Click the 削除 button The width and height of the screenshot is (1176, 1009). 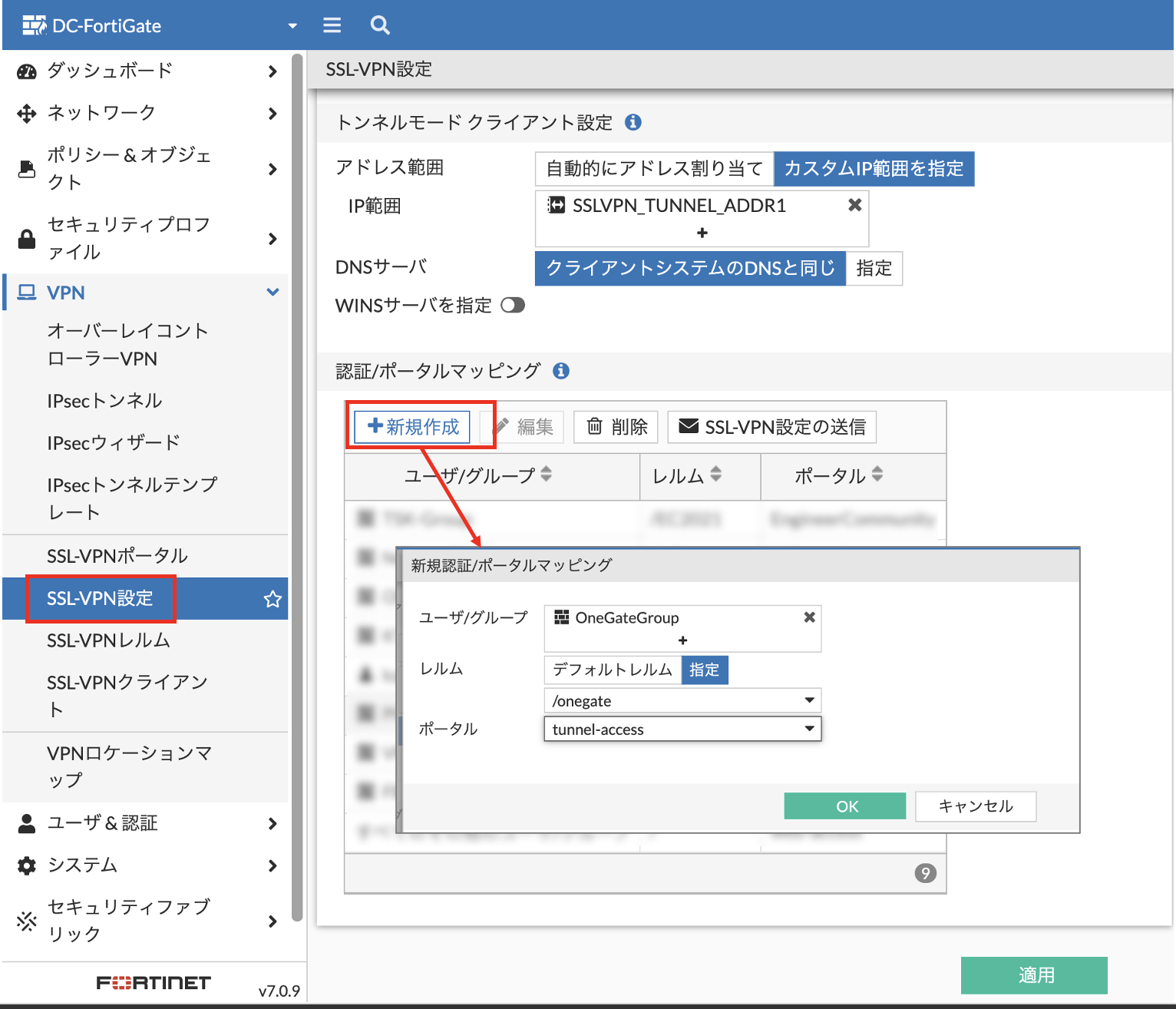pyautogui.click(x=616, y=426)
